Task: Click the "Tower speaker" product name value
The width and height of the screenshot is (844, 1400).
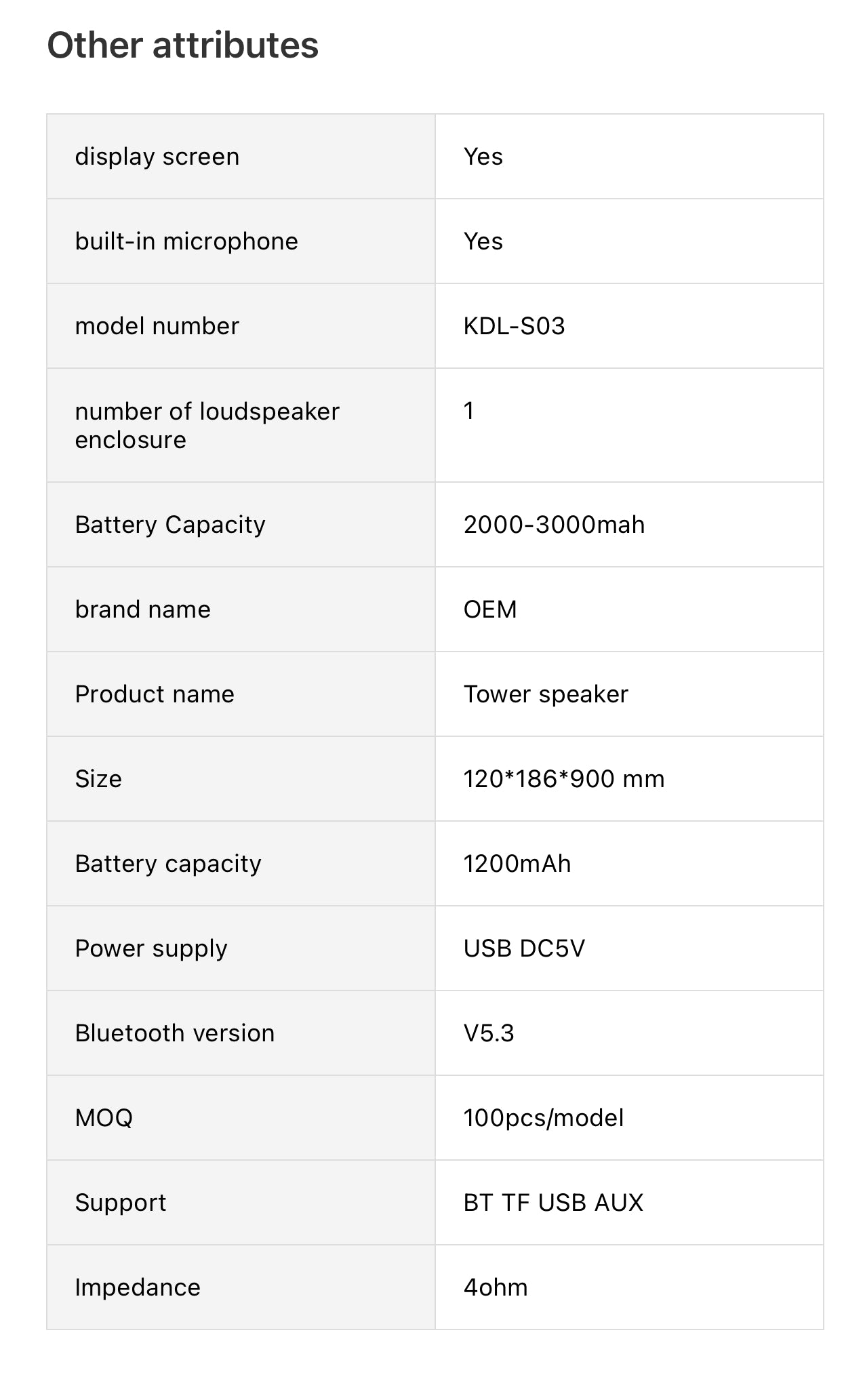Action: point(546,694)
